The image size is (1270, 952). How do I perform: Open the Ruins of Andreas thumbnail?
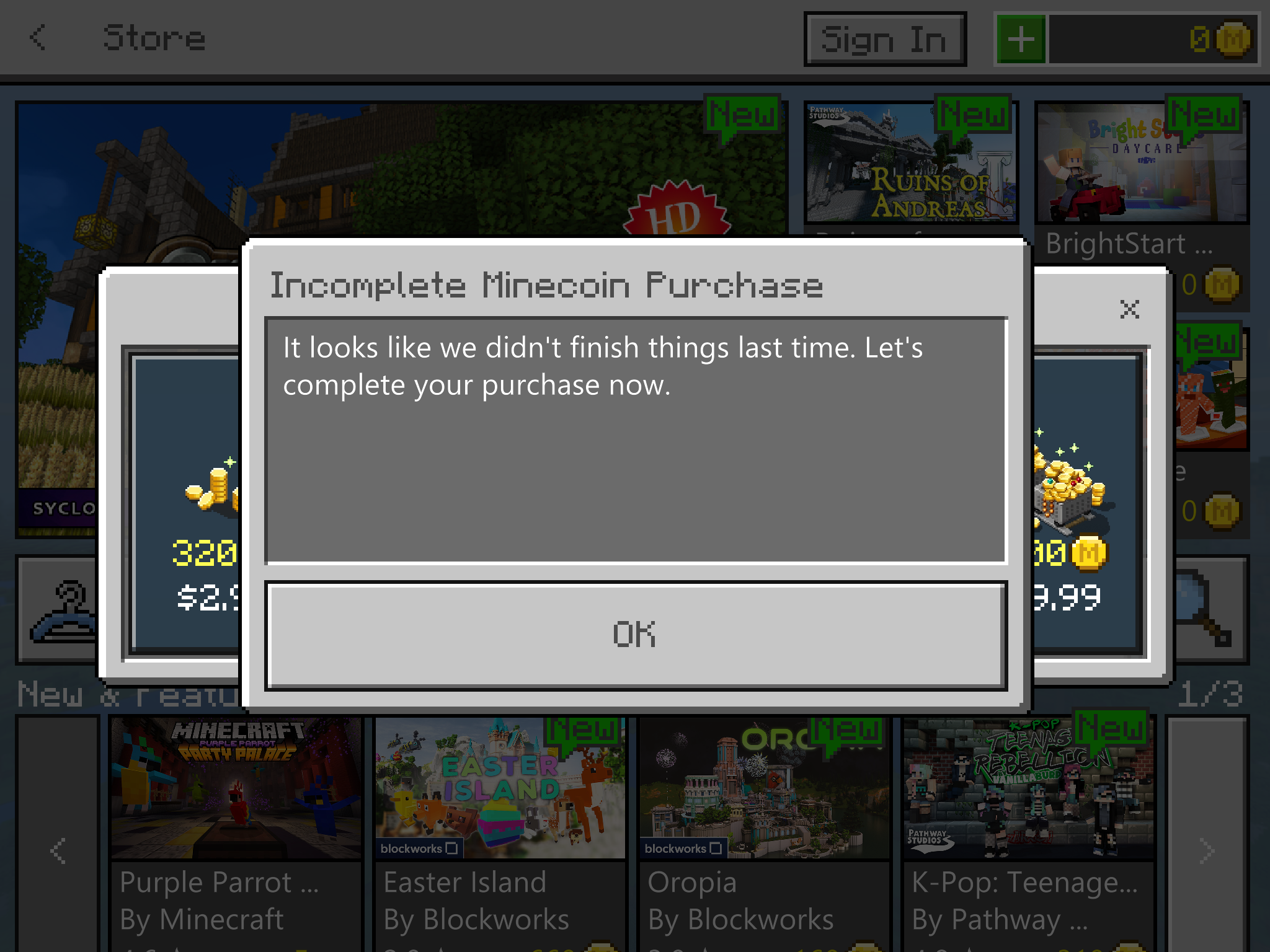coord(910,163)
